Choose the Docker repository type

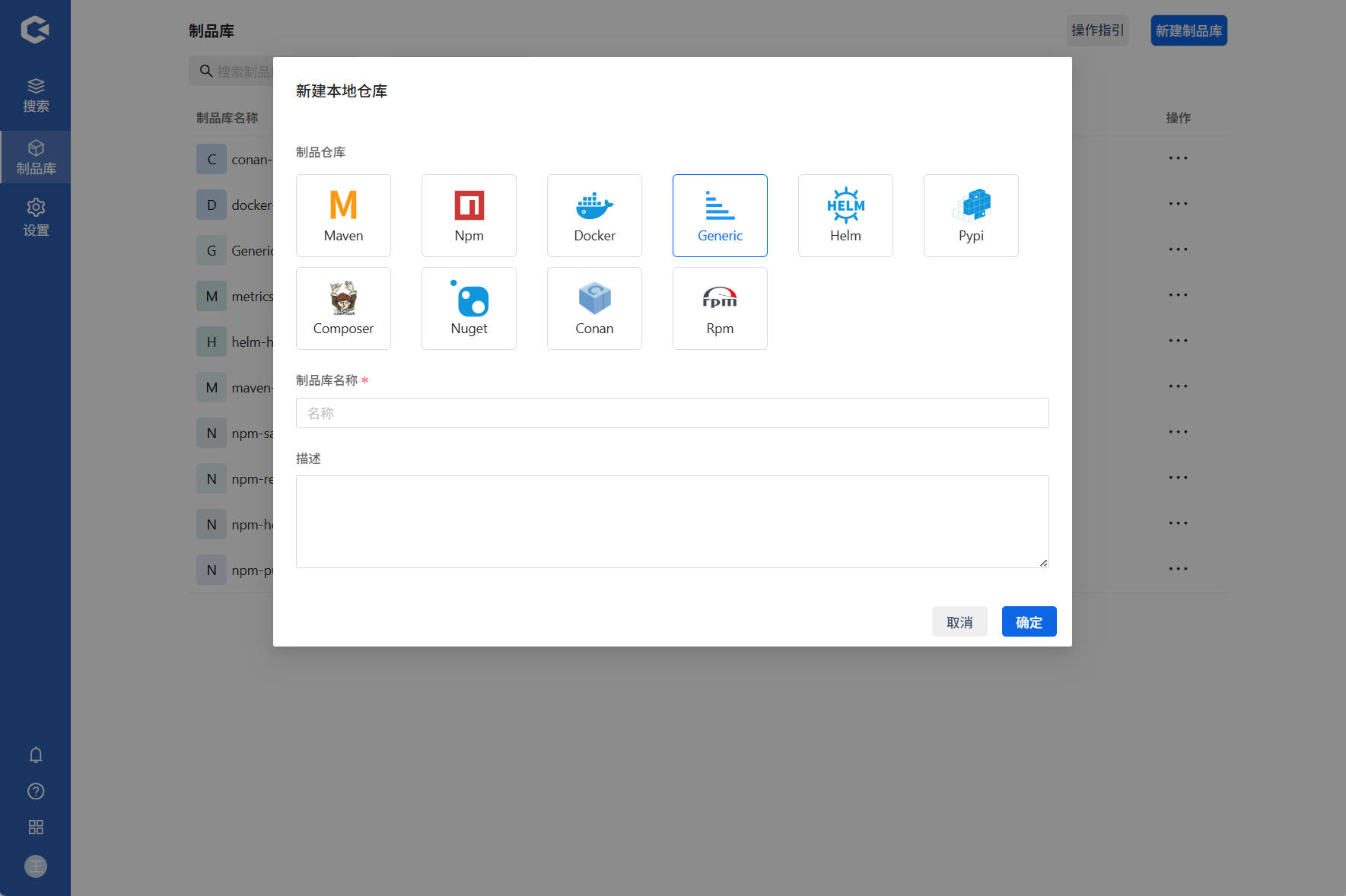[x=594, y=215]
